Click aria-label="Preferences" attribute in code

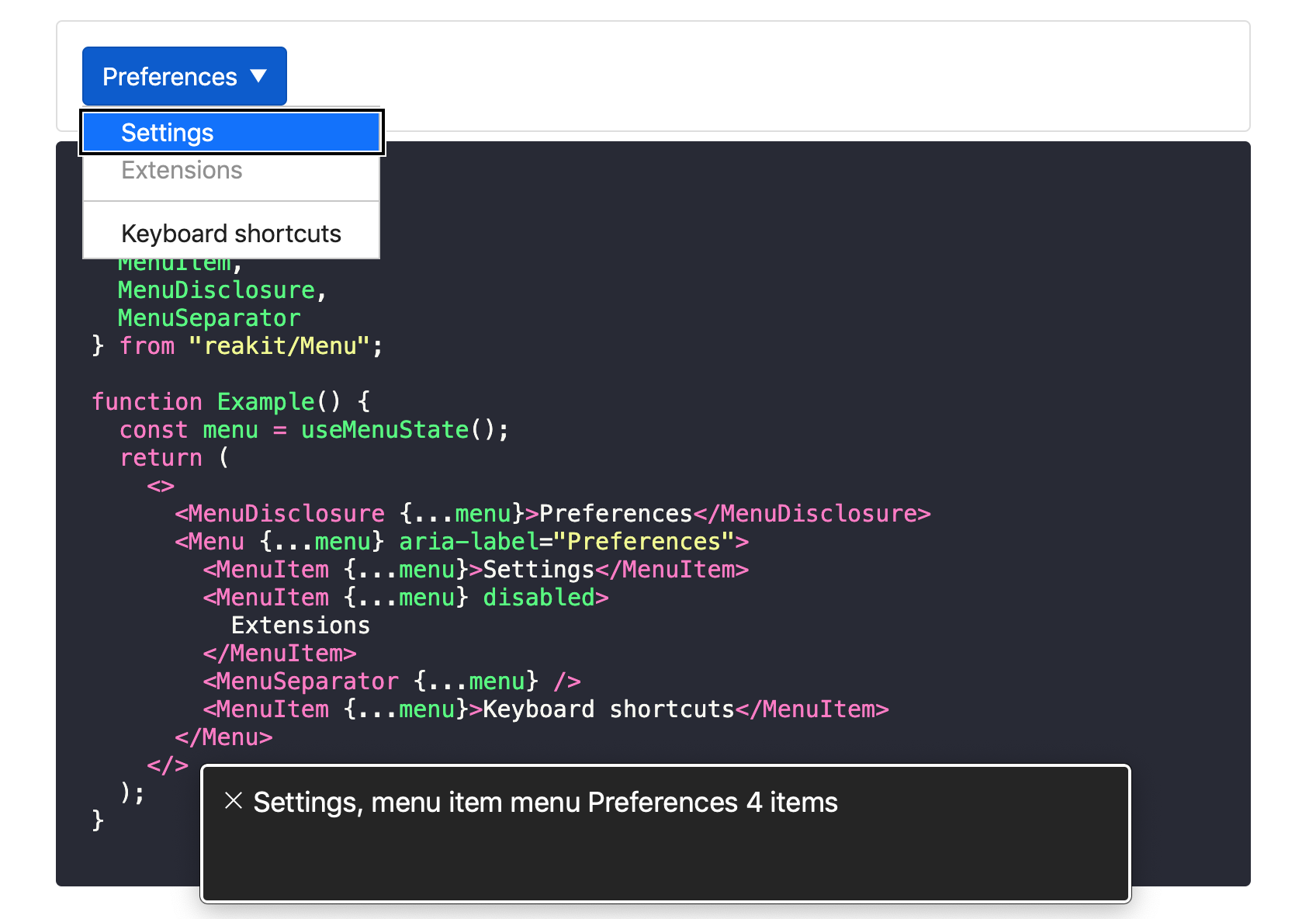coord(566,542)
